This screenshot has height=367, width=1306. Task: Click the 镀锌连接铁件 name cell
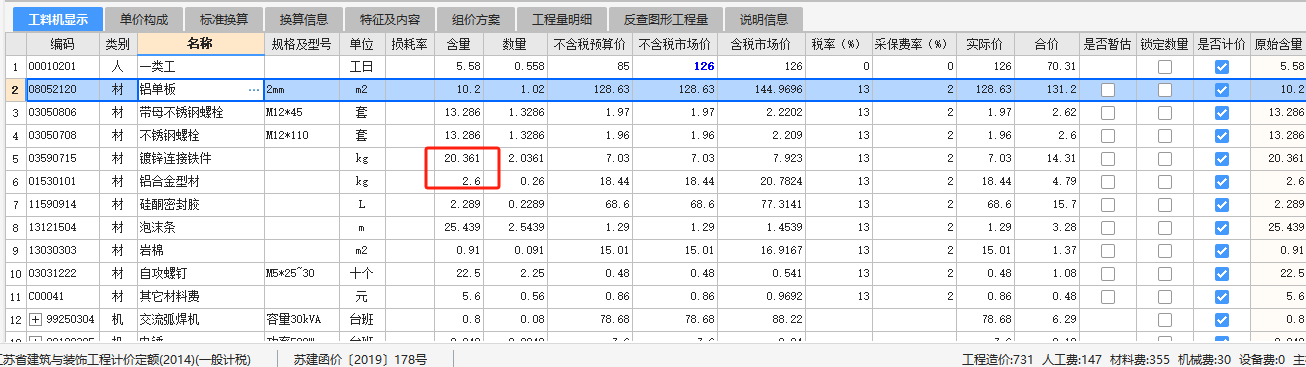(200, 158)
